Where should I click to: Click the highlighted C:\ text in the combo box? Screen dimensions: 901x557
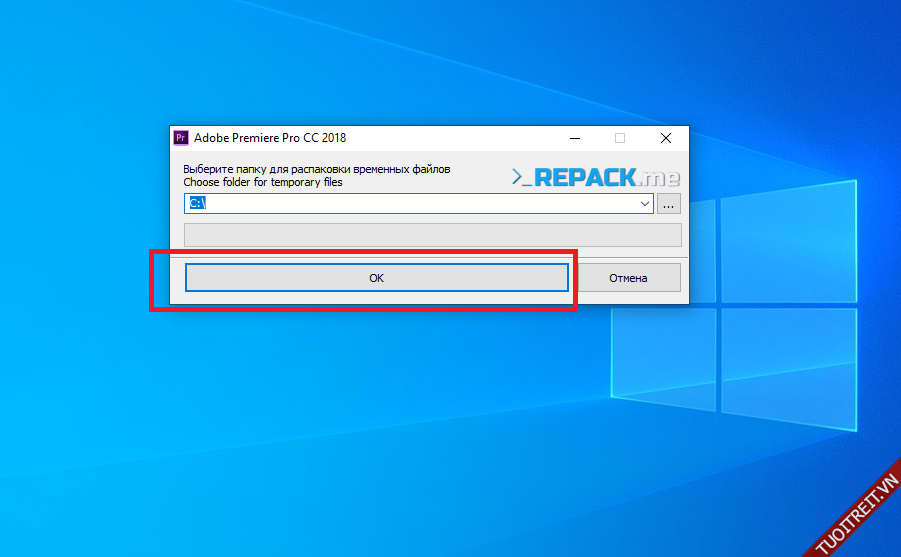(196, 204)
